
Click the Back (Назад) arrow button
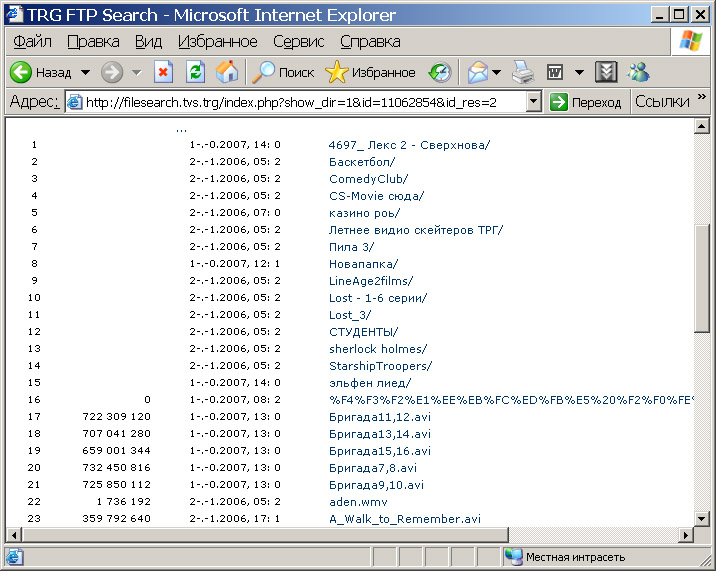[40, 73]
